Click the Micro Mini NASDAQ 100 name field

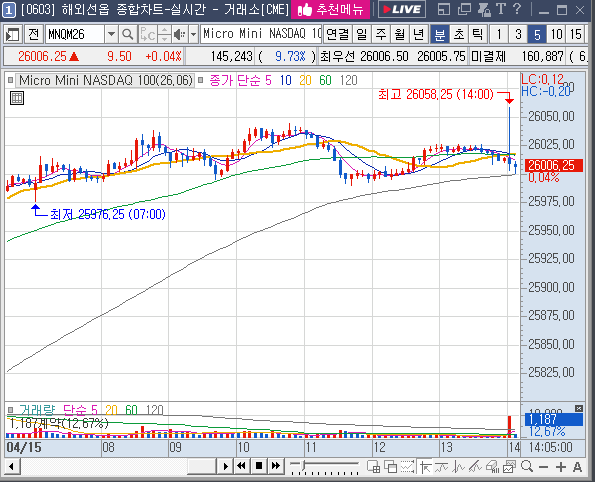(261, 34)
